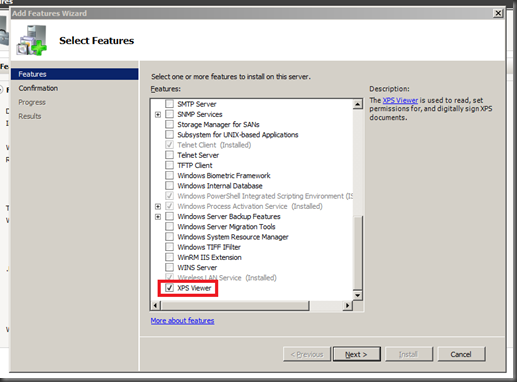Select the Progress step in sidebar

click(32, 102)
